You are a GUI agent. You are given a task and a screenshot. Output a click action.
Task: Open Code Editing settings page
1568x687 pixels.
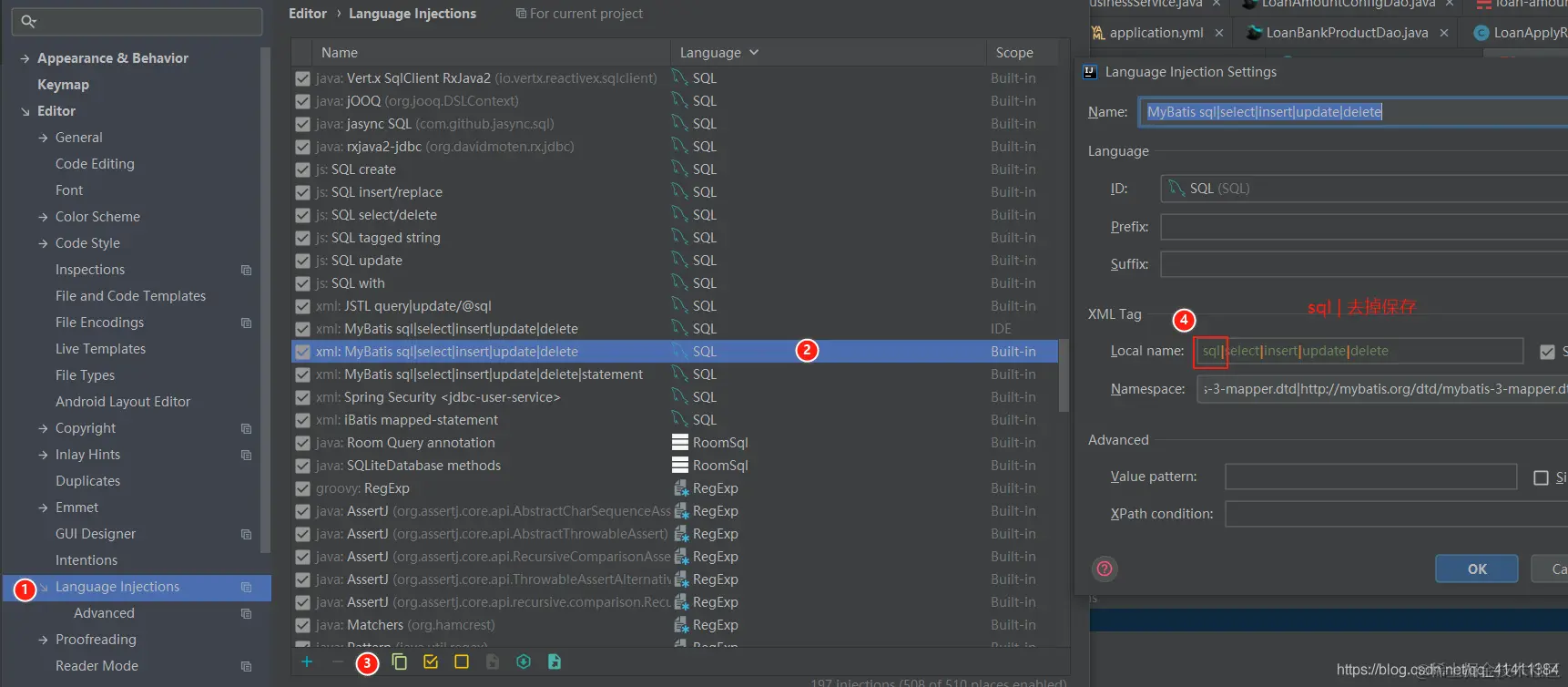[x=95, y=164]
